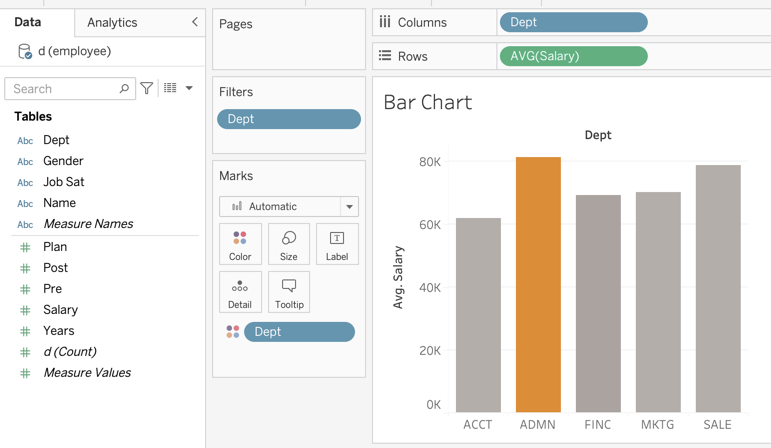Click the filter icon beside search
This screenshot has height=448, width=771.
(147, 89)
